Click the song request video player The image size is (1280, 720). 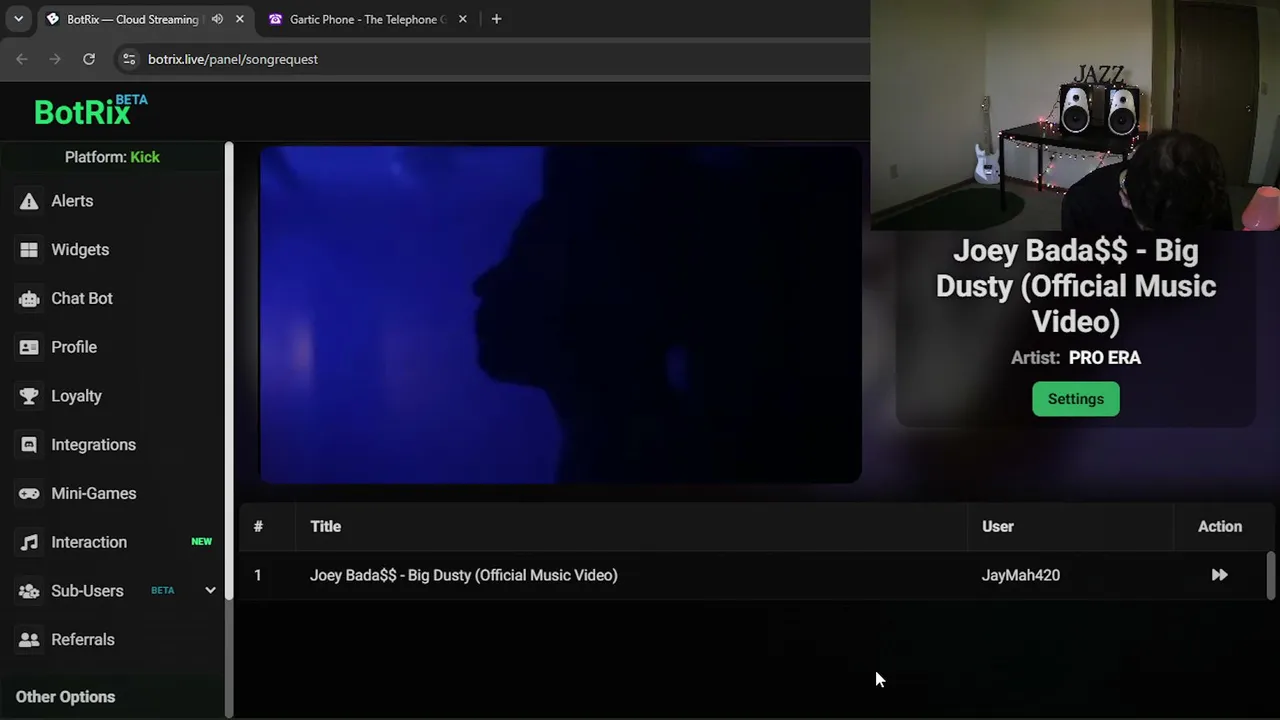560,315
